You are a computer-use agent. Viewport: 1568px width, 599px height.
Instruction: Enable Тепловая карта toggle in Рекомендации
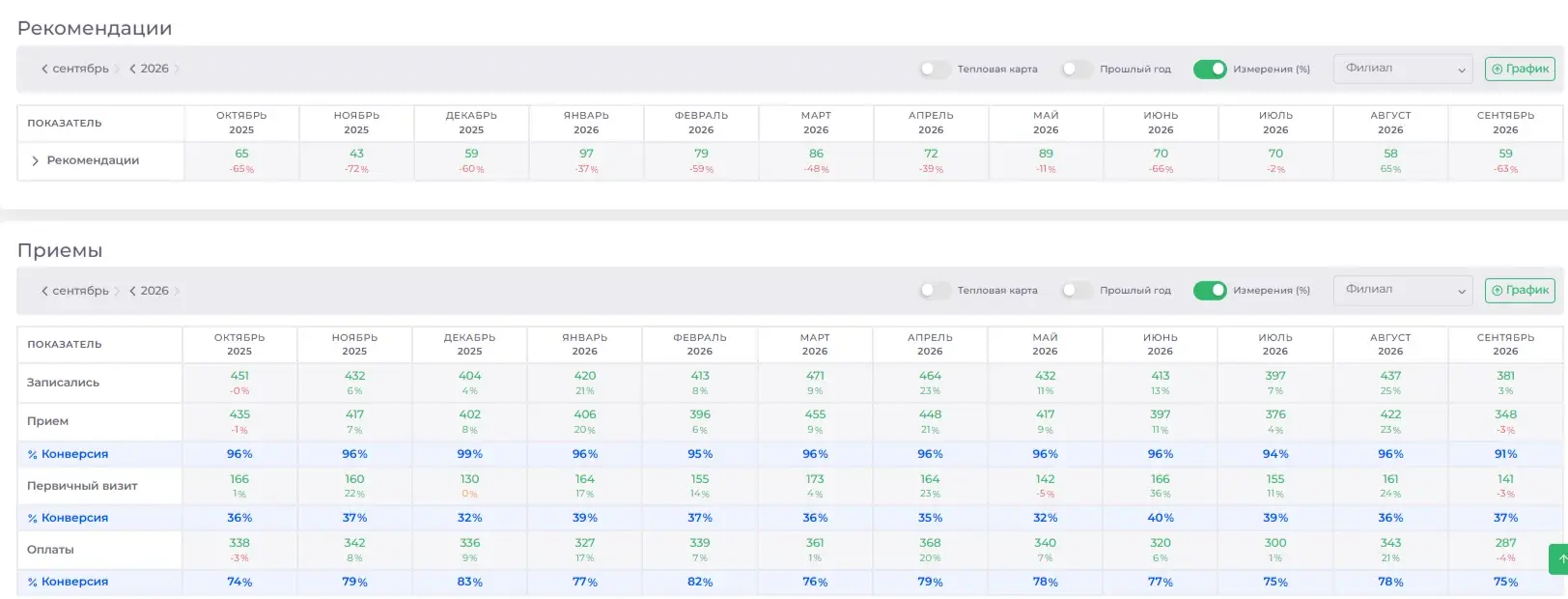[x=934, y=69]
